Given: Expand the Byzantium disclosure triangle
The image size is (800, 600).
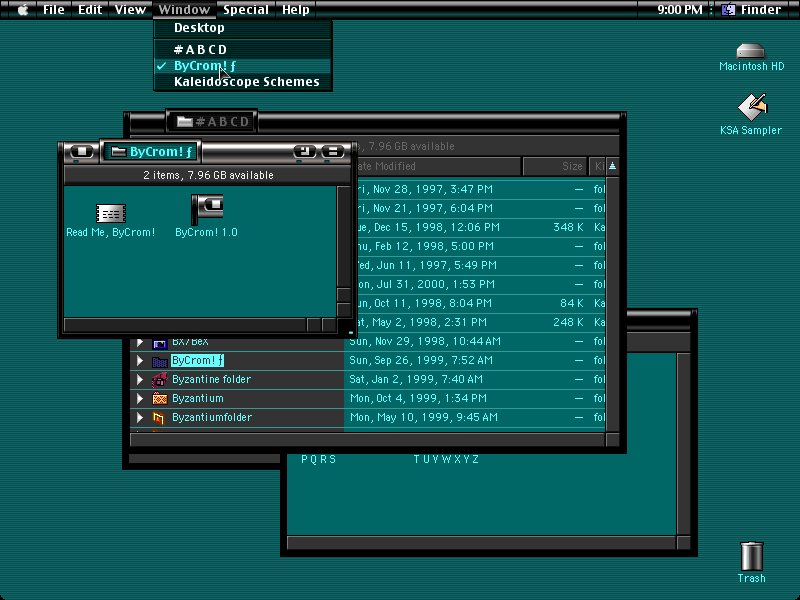Looking at the screenshot, I should (140, 398).
